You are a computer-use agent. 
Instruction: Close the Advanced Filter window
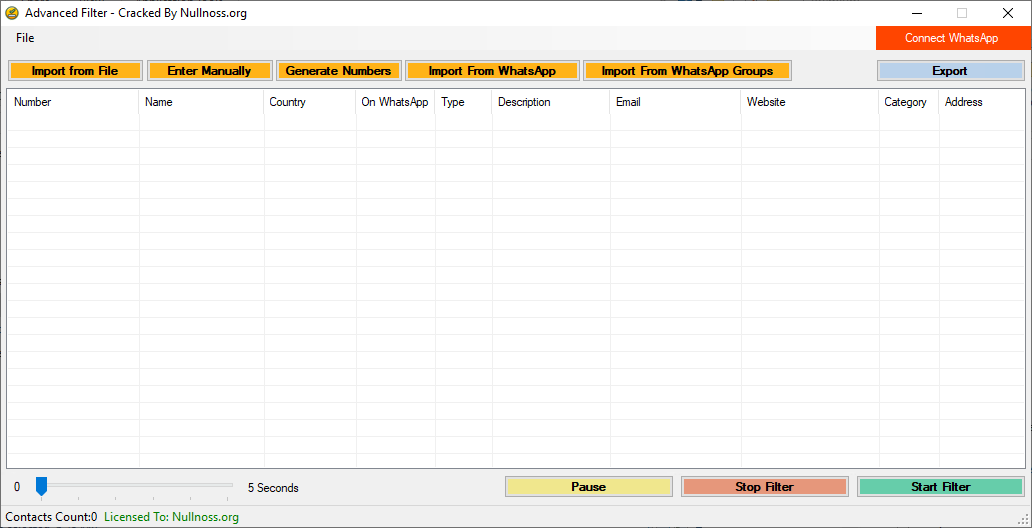tap(1008, 13)
